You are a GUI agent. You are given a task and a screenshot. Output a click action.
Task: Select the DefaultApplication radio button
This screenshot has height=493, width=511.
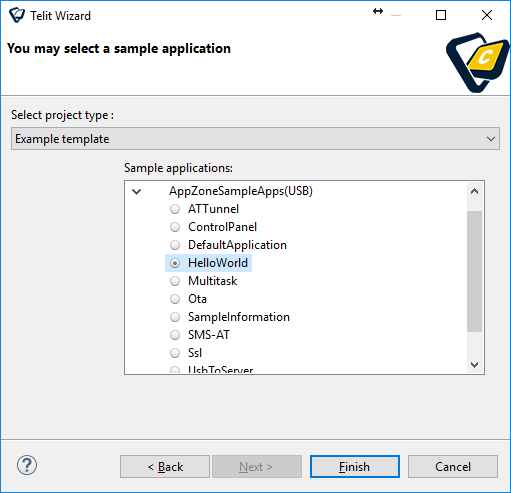coord(175,245)
